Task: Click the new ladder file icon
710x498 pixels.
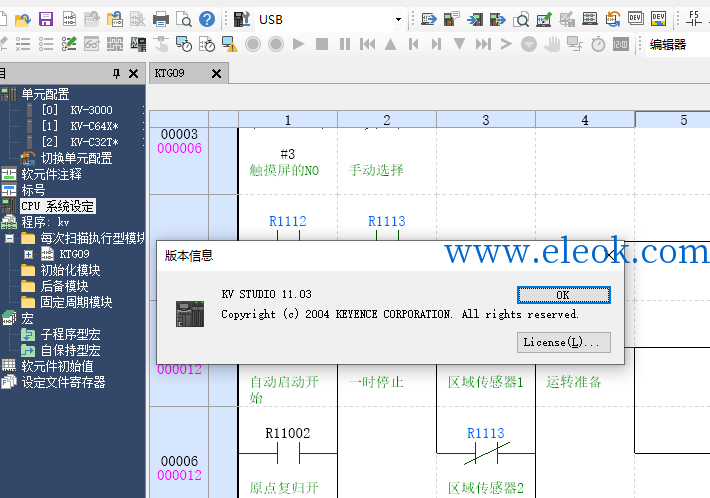Action: pyautogui.click(x=69, y=19)
